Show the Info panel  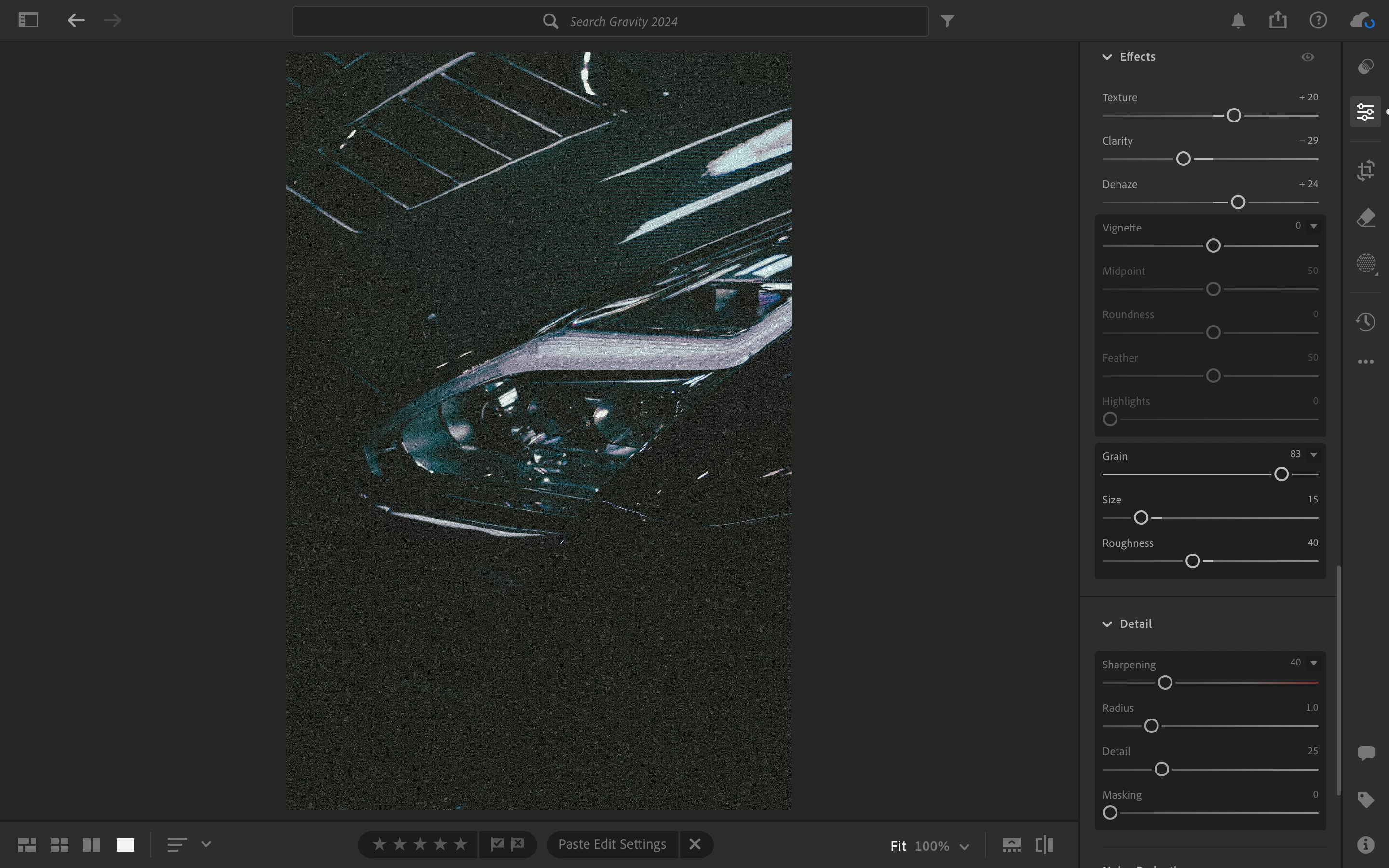(1365, 844)
